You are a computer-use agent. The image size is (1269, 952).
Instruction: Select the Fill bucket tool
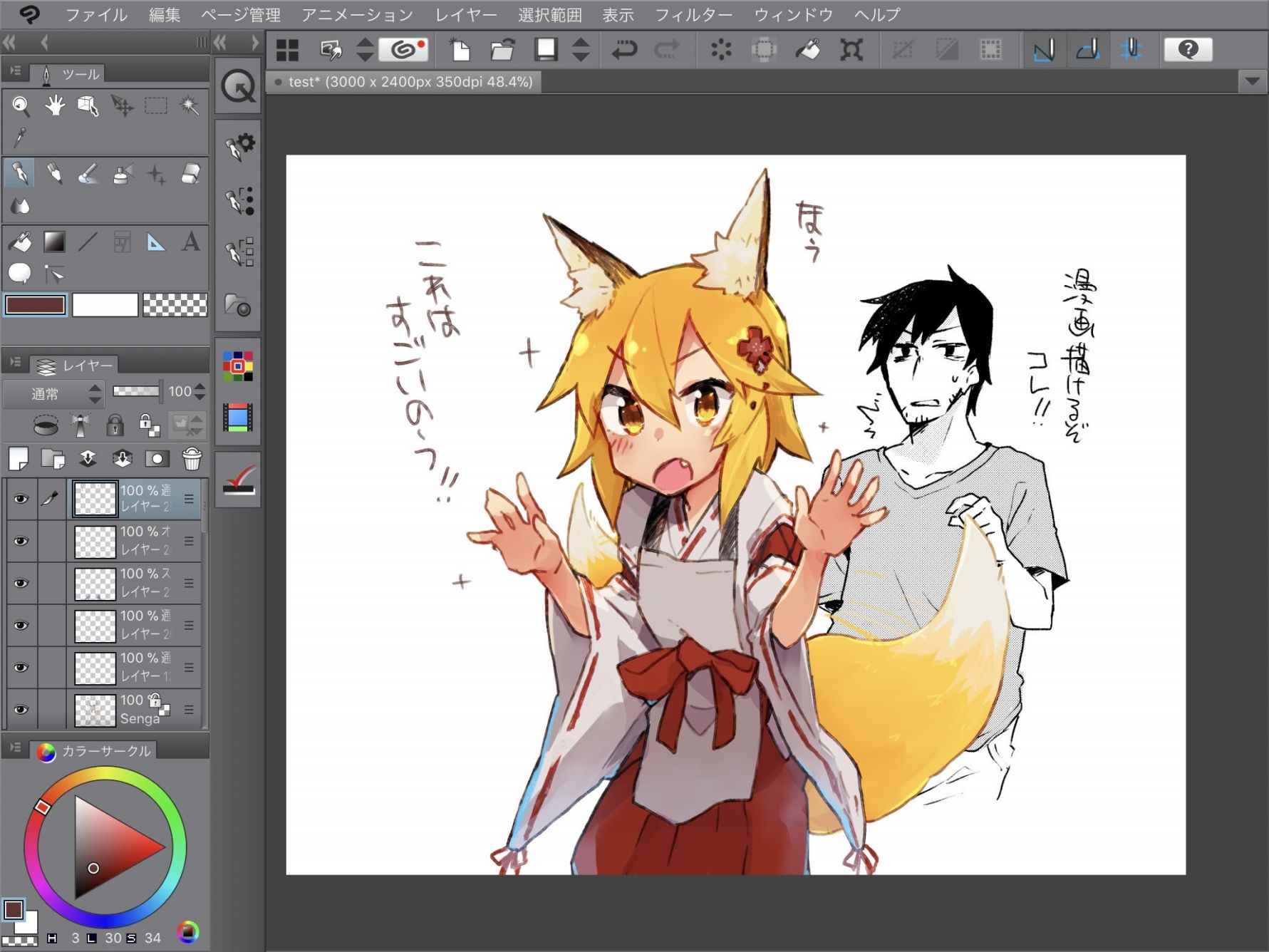pyautogui.click(x=20, y=242)
